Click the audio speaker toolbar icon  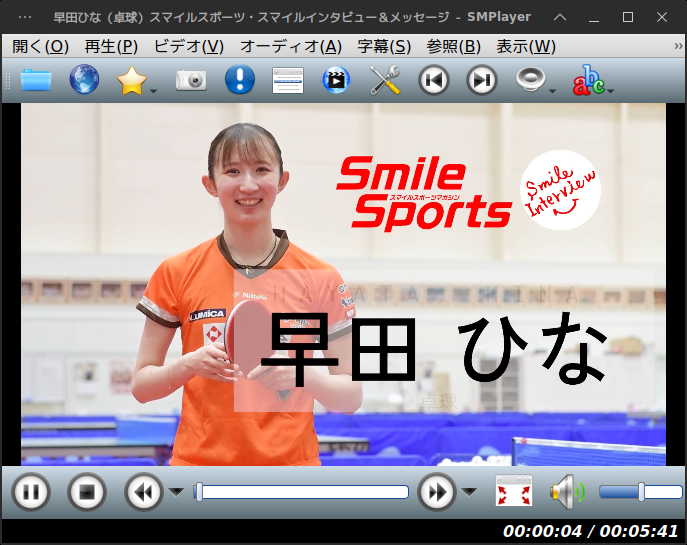click(530, 80)
